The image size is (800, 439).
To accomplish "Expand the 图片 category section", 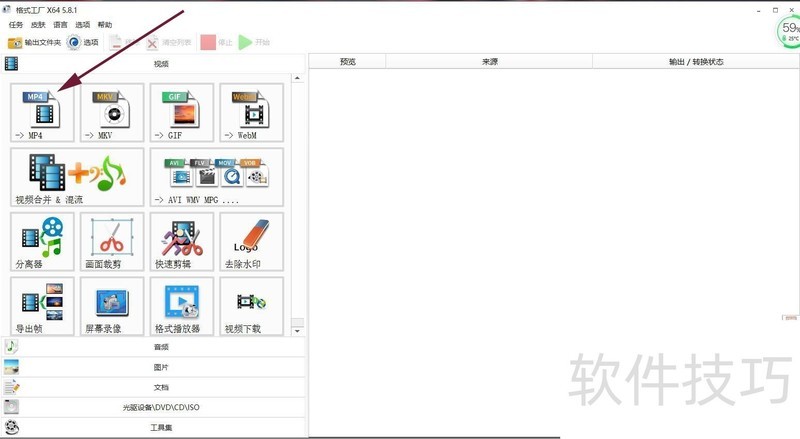I will [154, 367].
